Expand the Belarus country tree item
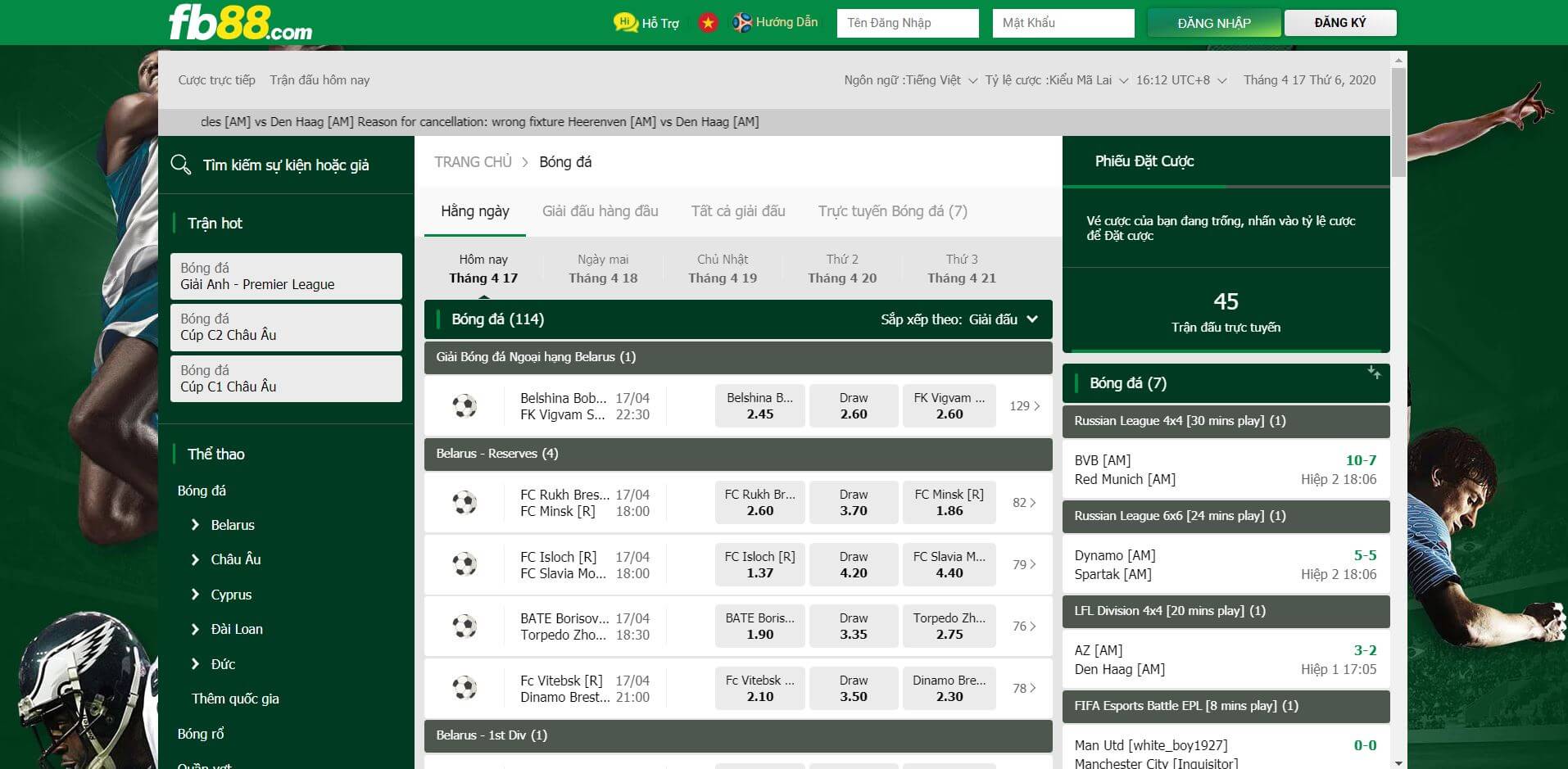The width and height of the screenshot is (1568, 769). tap(196, 525)
